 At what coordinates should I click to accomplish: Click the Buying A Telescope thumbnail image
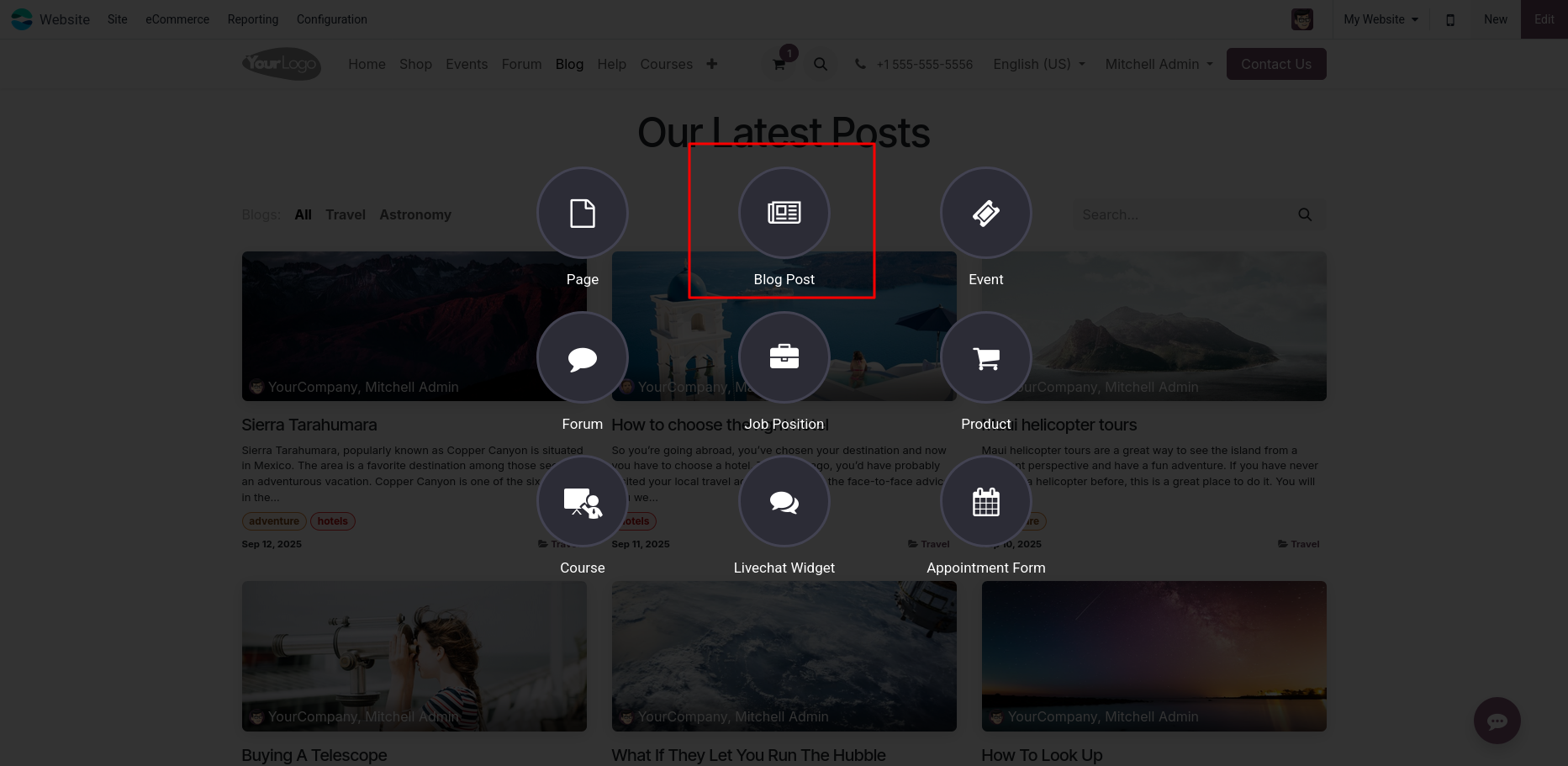[x=414, y=656]
